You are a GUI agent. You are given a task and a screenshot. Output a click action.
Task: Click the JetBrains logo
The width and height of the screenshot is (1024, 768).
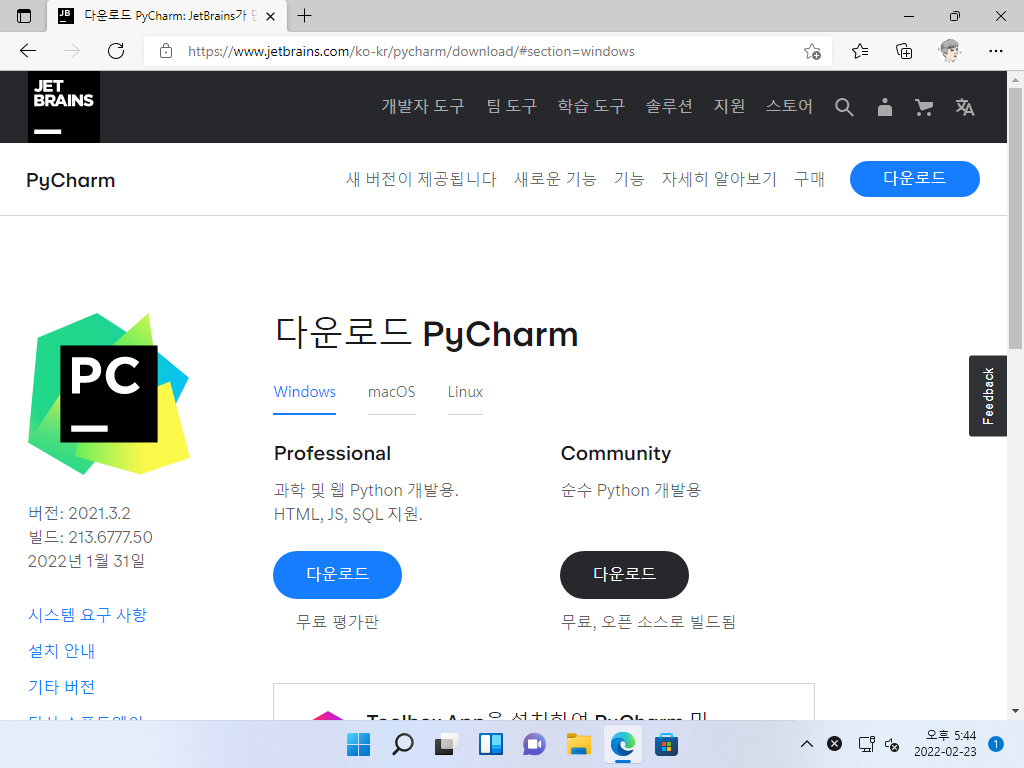tap(64, 106)
